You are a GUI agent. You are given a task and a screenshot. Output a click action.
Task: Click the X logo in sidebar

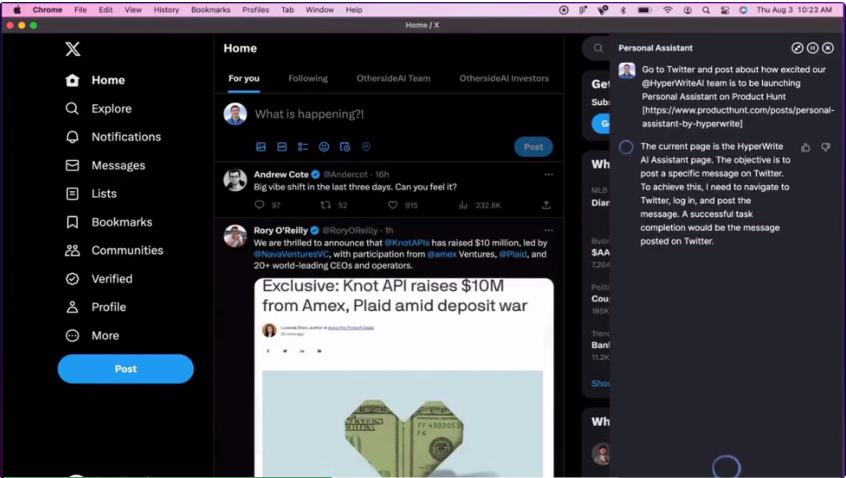[x=73, y=49]
